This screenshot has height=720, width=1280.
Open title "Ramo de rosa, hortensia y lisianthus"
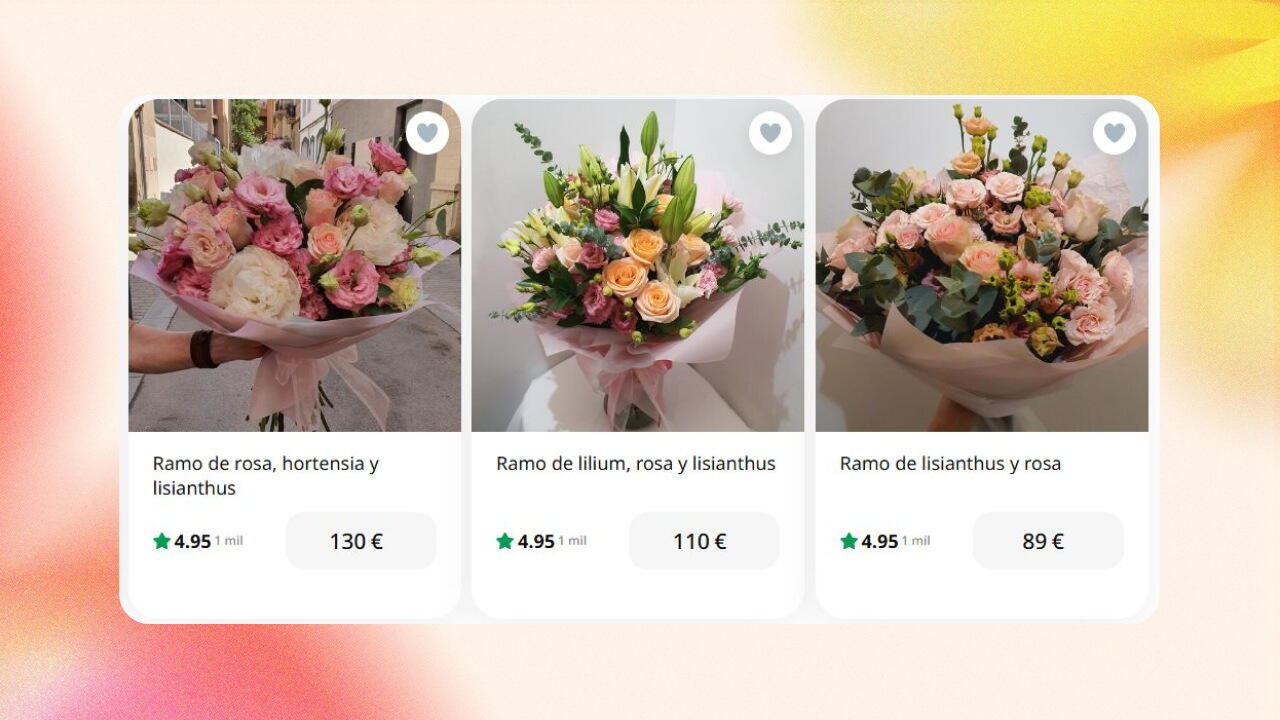[x=266, y=476]
